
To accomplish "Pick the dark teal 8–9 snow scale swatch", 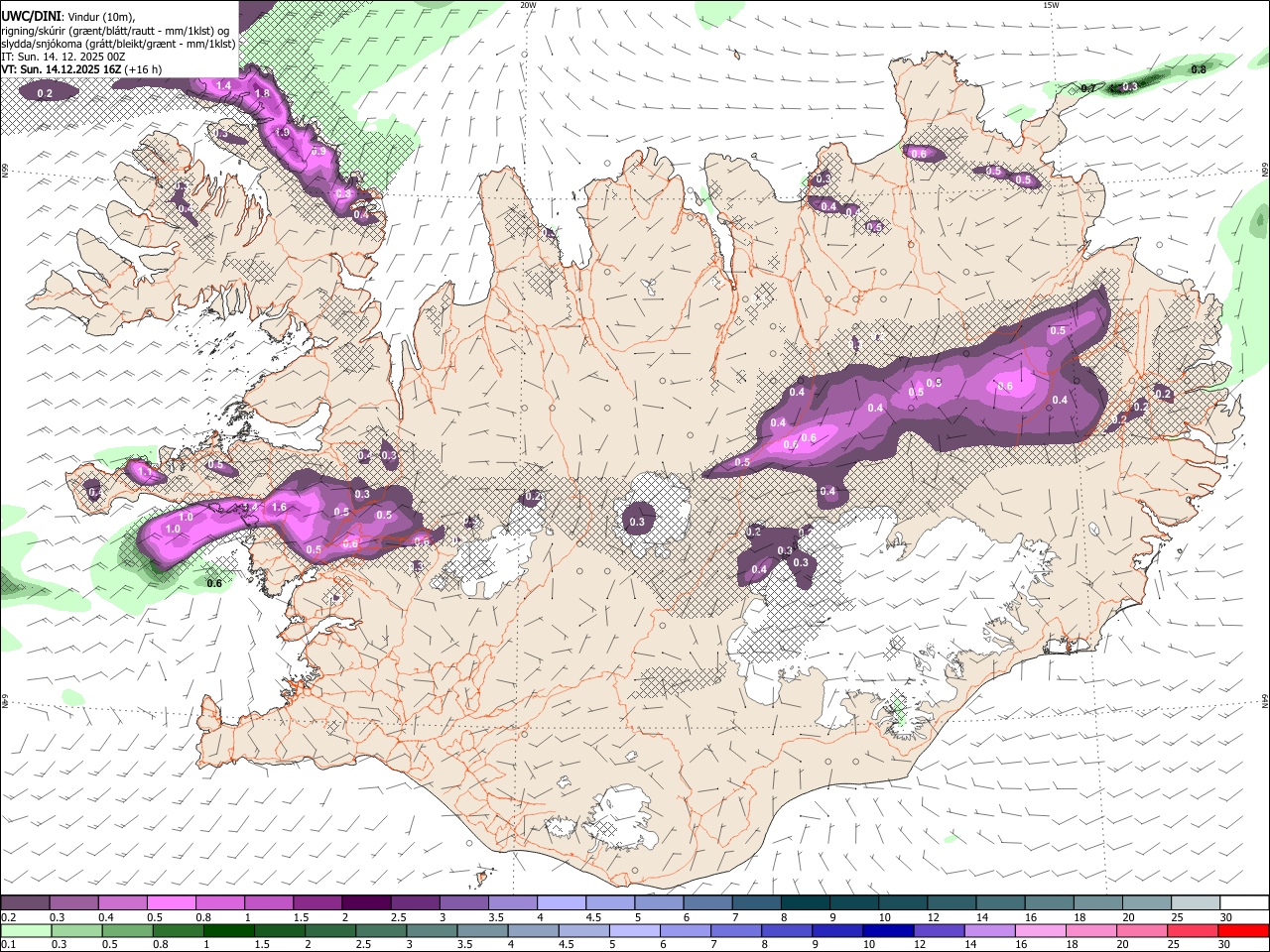I will click(805, 902).
